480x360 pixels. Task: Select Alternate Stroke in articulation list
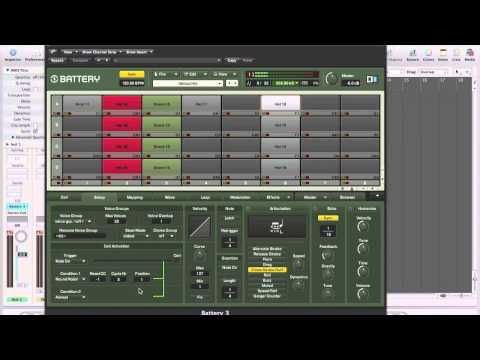[267, 249]
